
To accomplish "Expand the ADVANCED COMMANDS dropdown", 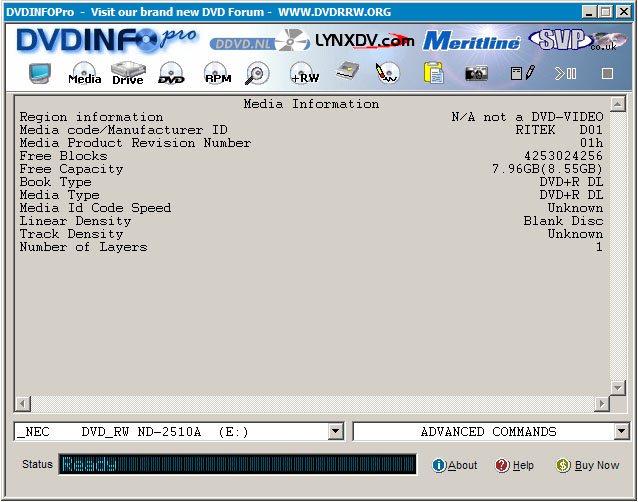I will click(621, 431).
